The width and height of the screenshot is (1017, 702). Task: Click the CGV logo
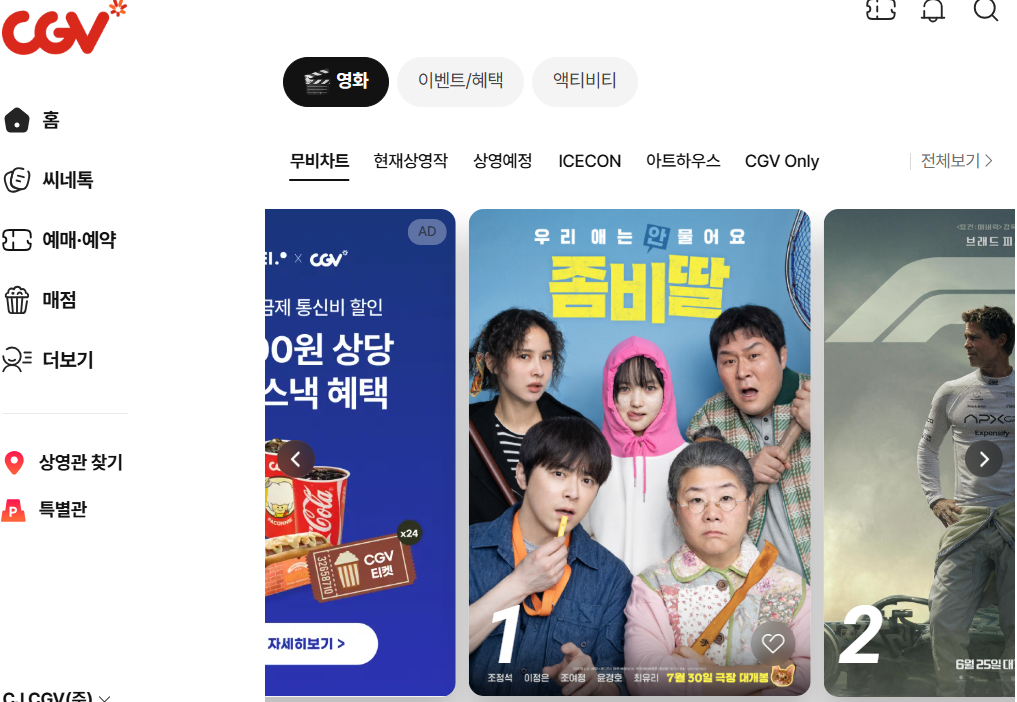(64, 28)
